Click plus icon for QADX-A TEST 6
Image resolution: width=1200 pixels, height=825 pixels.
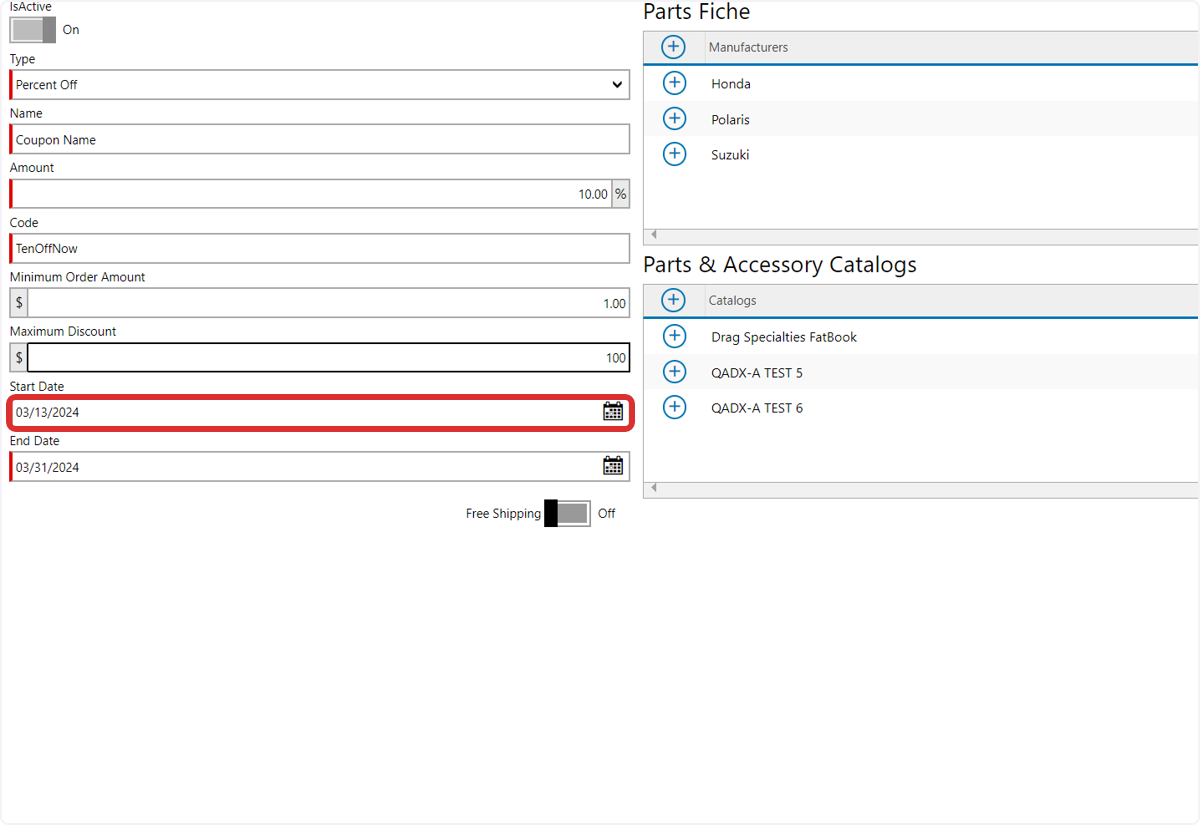675,407
